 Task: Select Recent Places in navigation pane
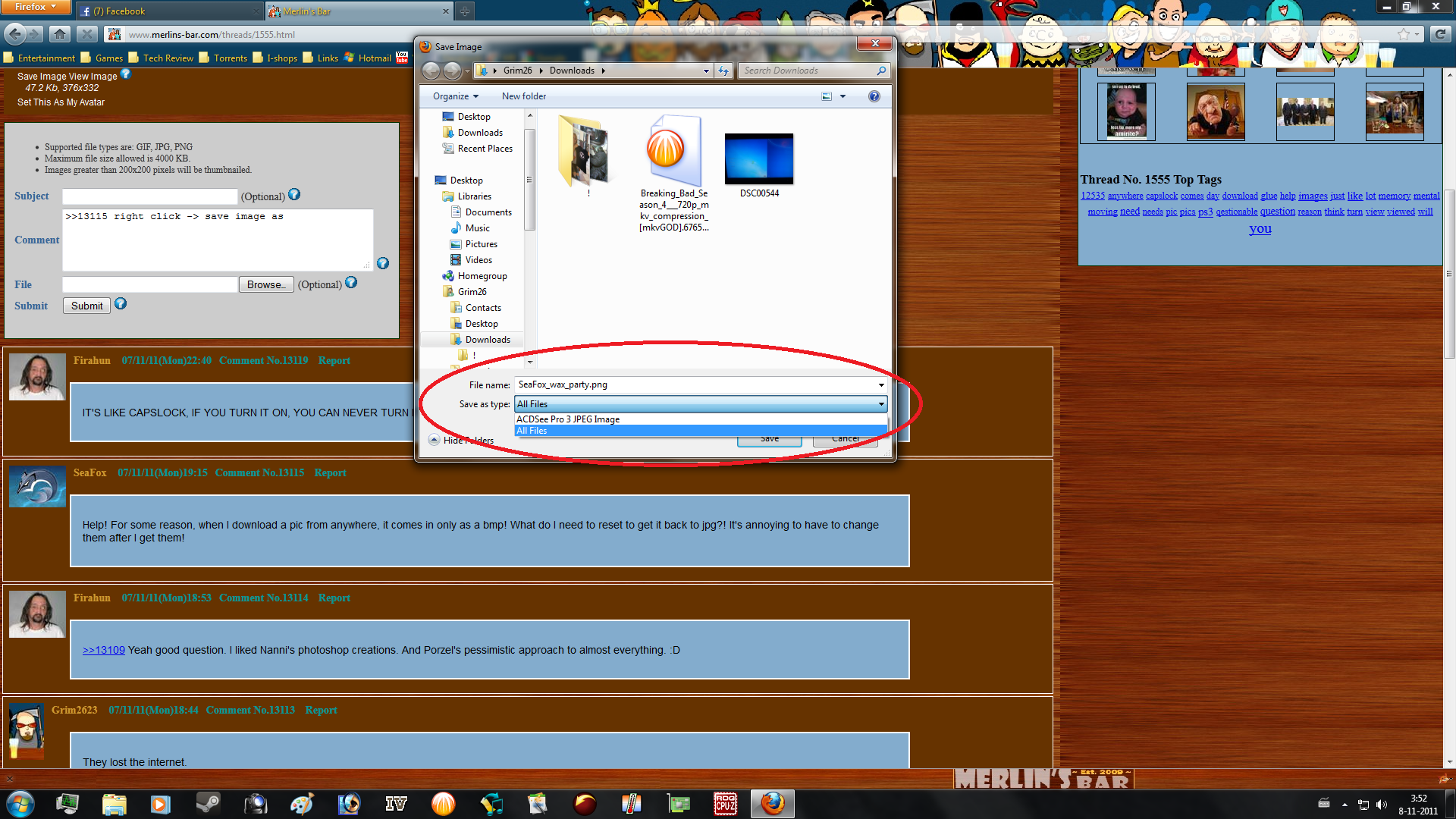coord(478,149)
